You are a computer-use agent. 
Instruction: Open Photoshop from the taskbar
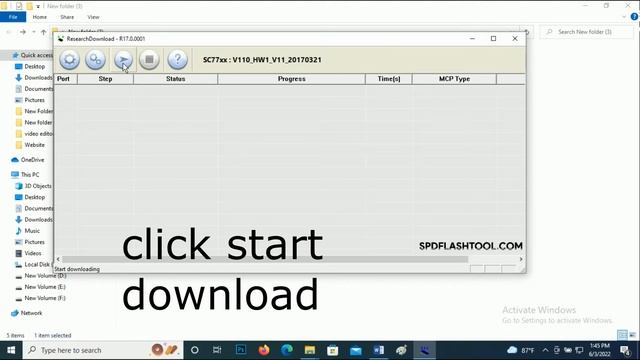(x=241, y=350)
